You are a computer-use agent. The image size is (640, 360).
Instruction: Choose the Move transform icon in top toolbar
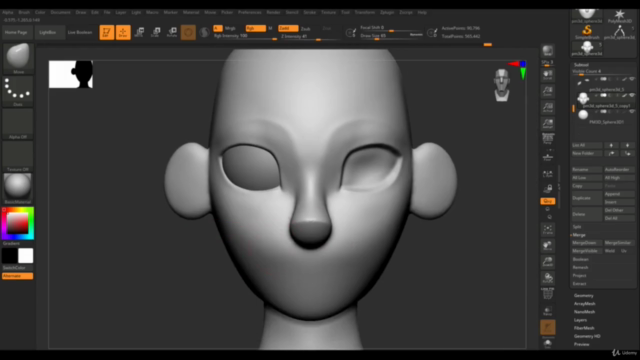click(139, 32)
